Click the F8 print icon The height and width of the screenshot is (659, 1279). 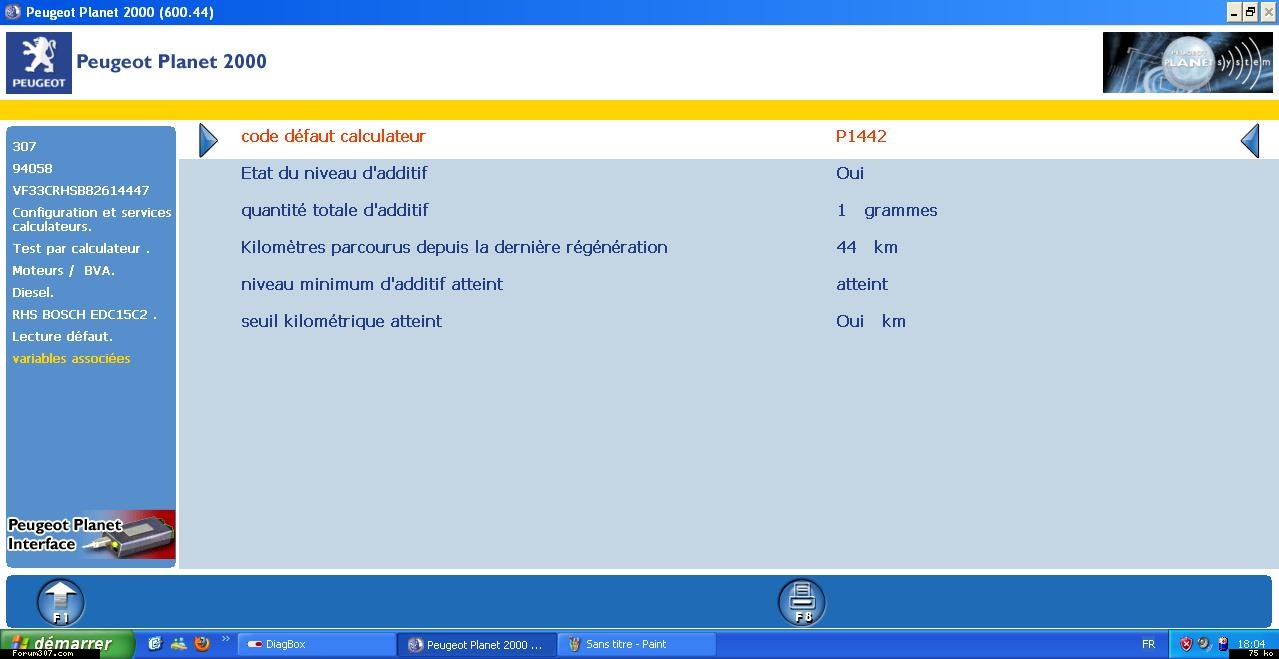pyautogui.click(x=802, y=602)
